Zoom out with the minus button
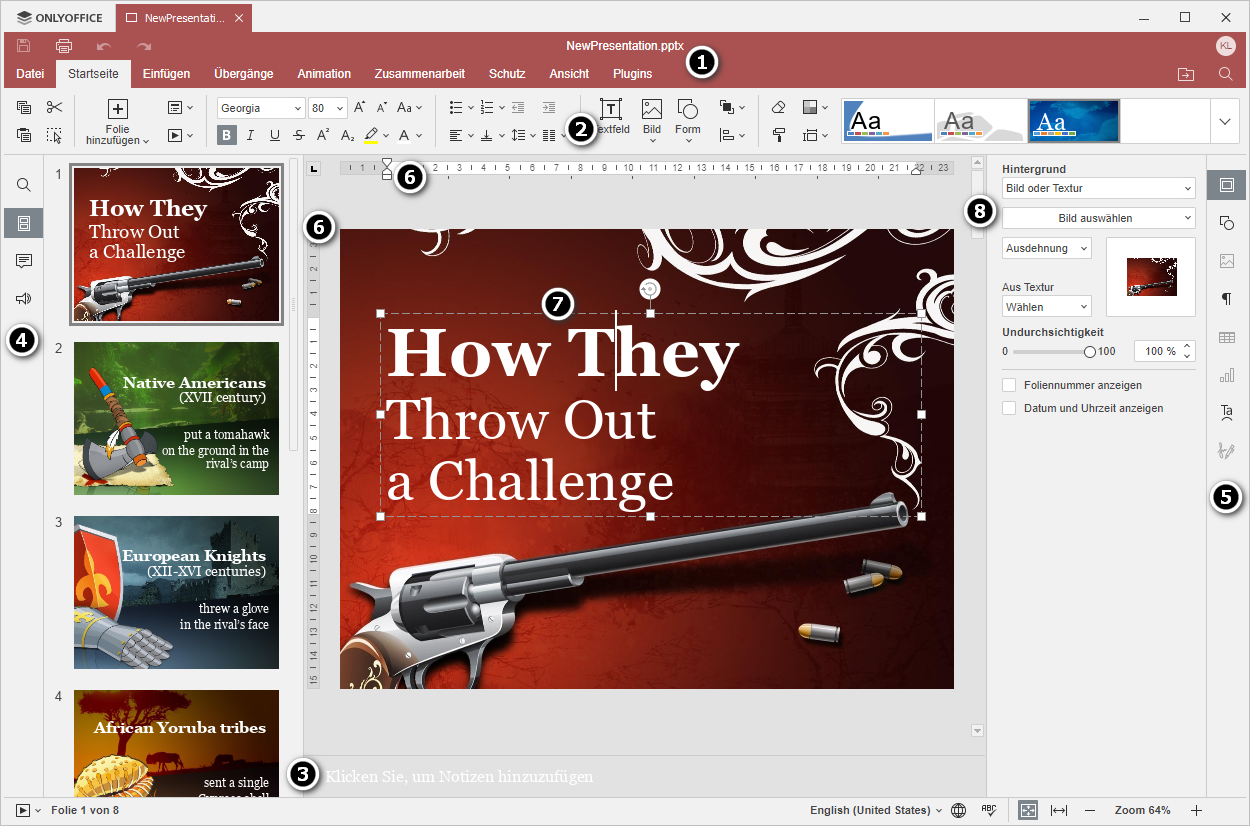The height and width of the screenshot is (826, 1250). tap(1090, 810)
